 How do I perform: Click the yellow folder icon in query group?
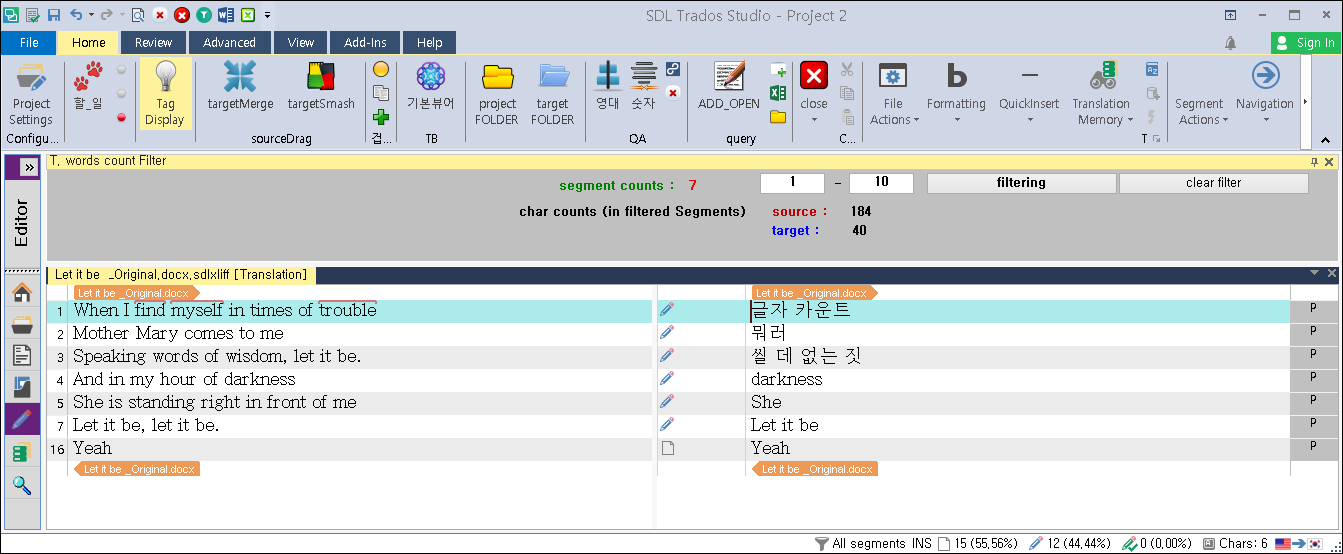coord(778,117)
